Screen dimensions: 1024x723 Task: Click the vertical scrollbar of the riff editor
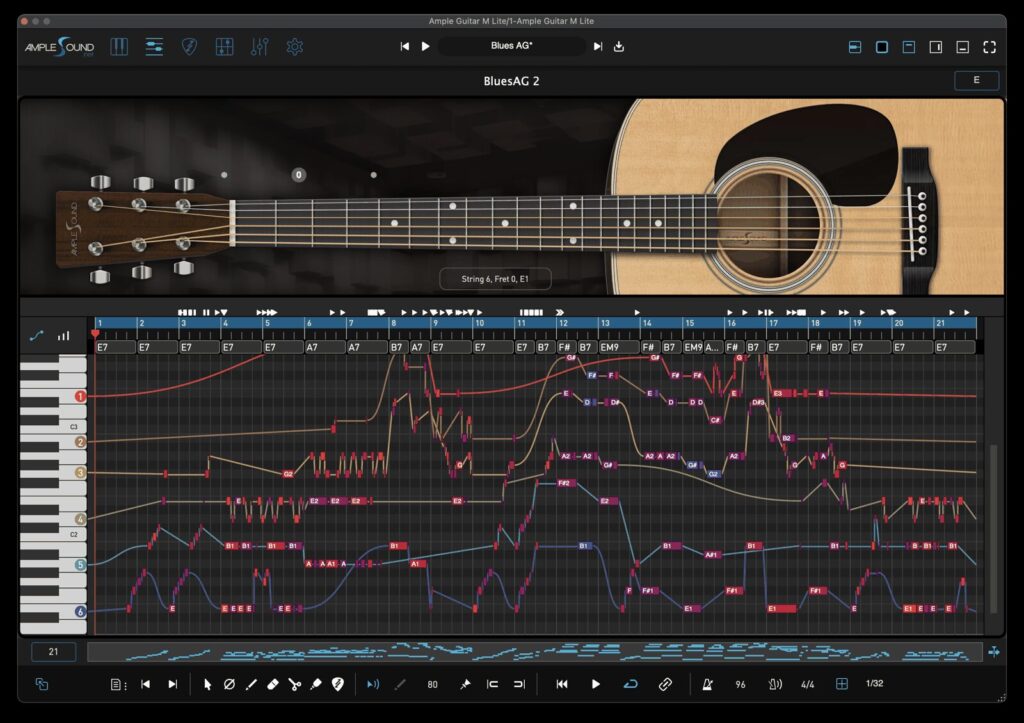994,528
